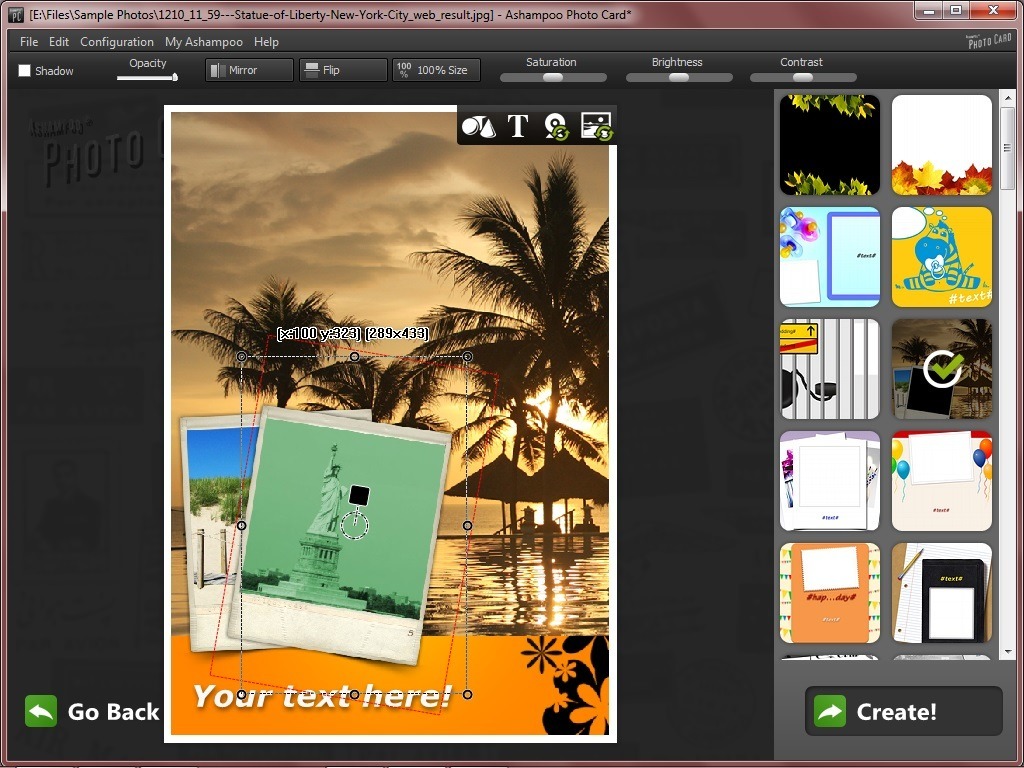
Task: Click the template list scrollbar
Action: click(1007, 150)
